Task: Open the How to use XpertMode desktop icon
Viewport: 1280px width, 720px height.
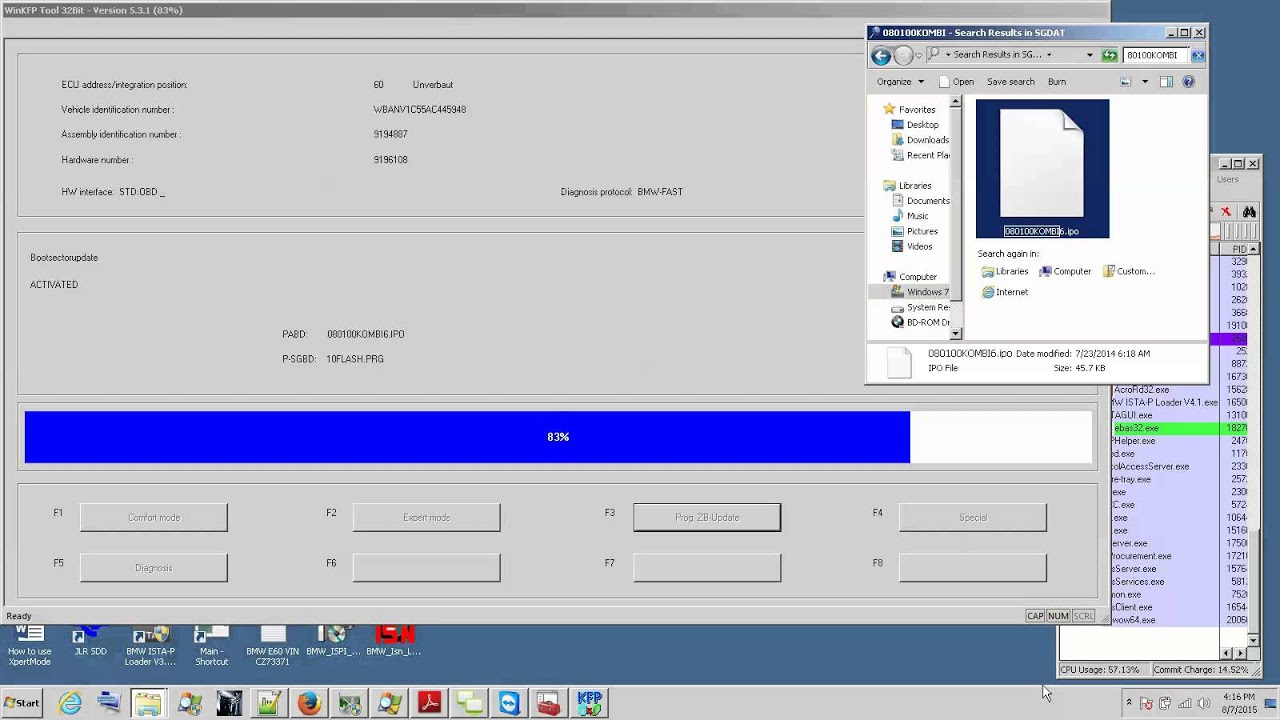Action: 30,646
